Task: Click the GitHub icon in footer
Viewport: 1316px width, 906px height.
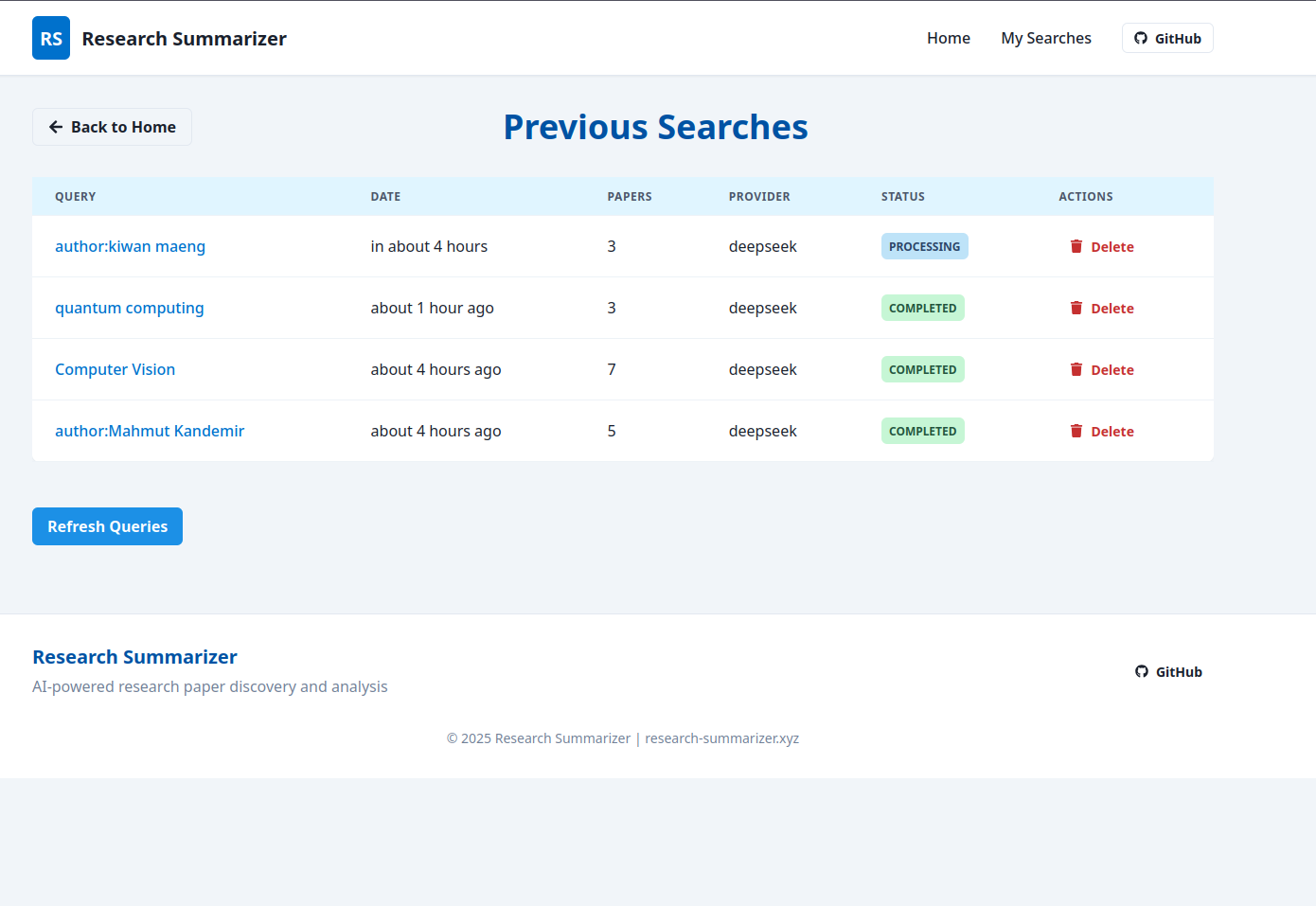Action: click(1142, 671)
